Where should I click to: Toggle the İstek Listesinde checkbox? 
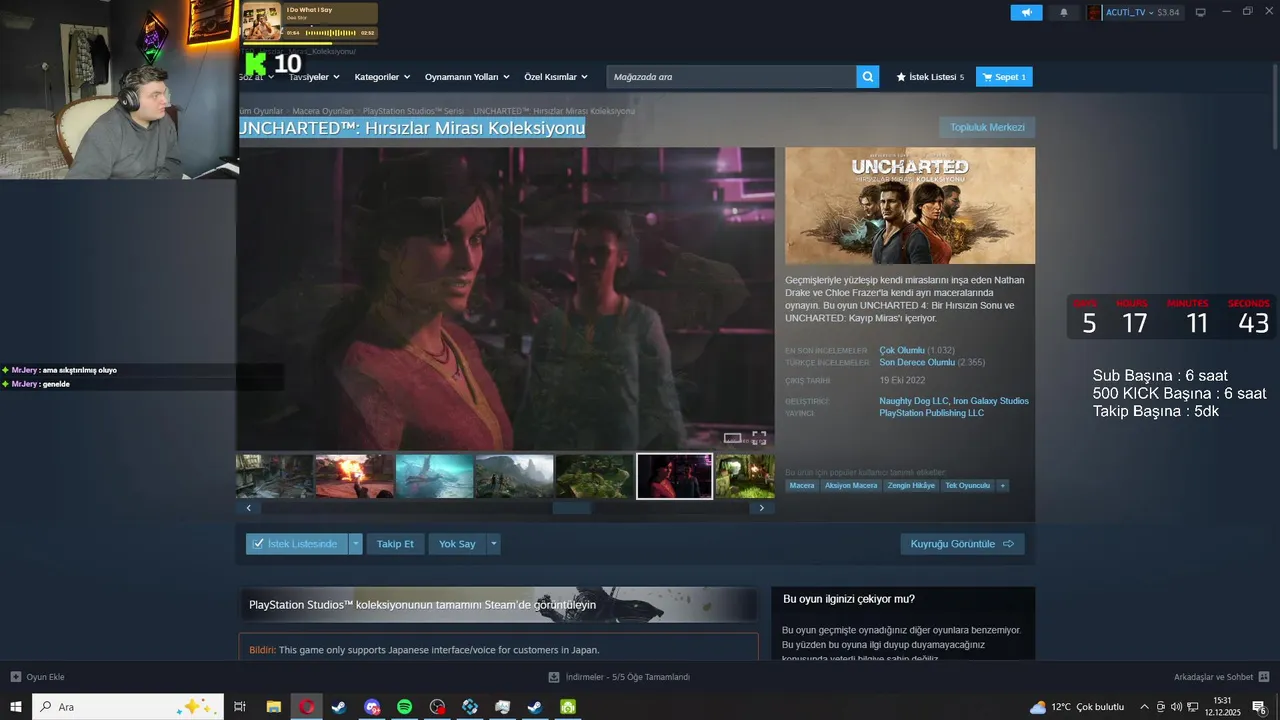pos(258,544)
